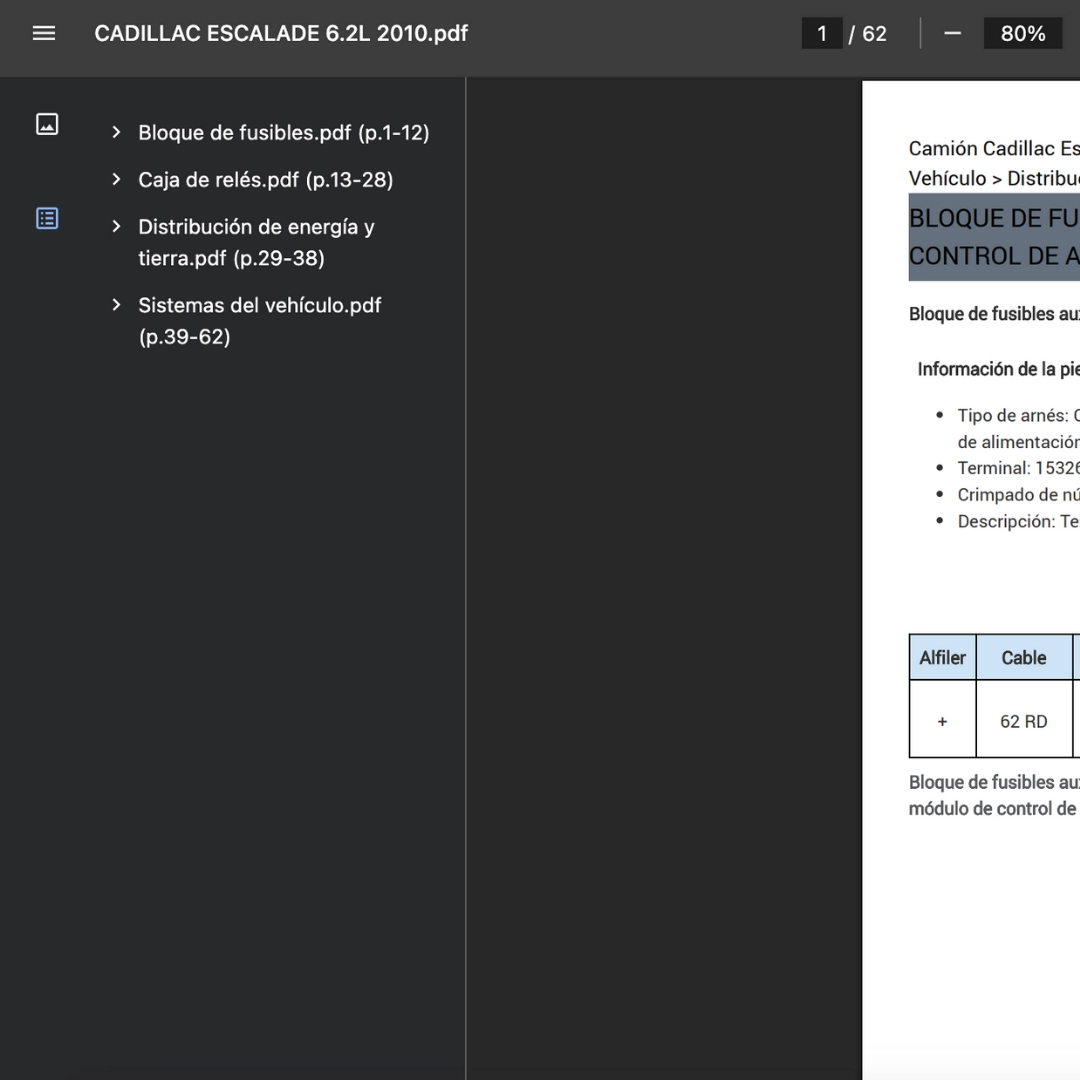Viewport: 1080px width, 1080px height.
Task: Switch to page thumbnails view icon
Action: 47,124
